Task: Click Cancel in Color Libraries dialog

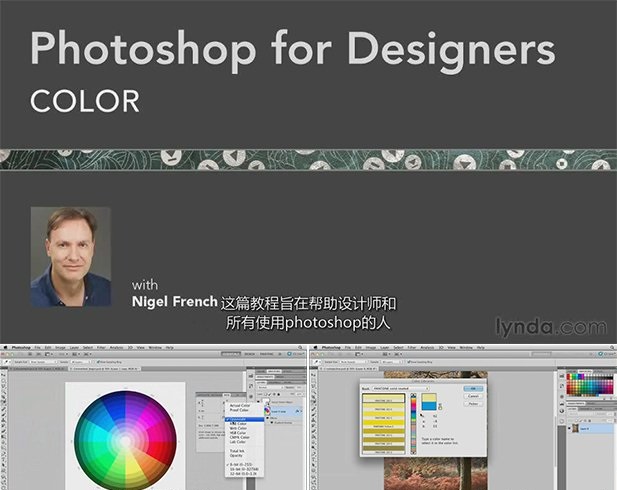Action: pos(473,396)
